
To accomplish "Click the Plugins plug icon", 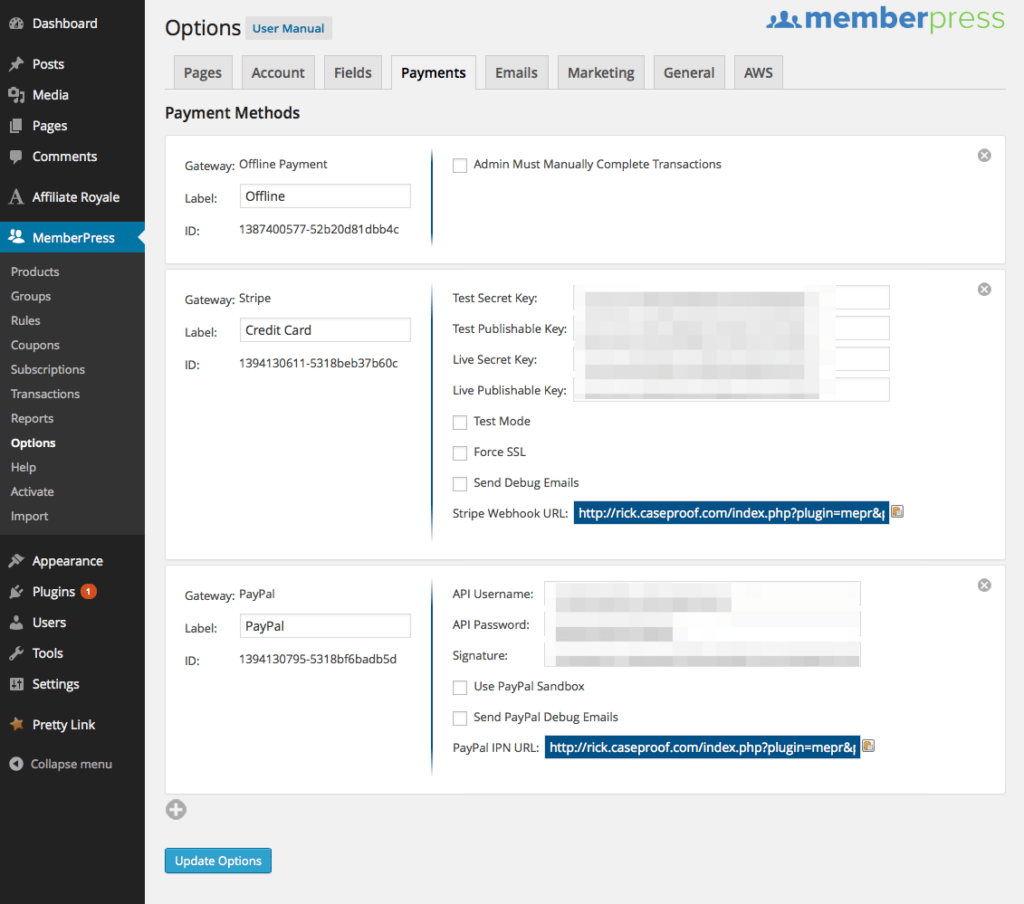I will 16,592.
